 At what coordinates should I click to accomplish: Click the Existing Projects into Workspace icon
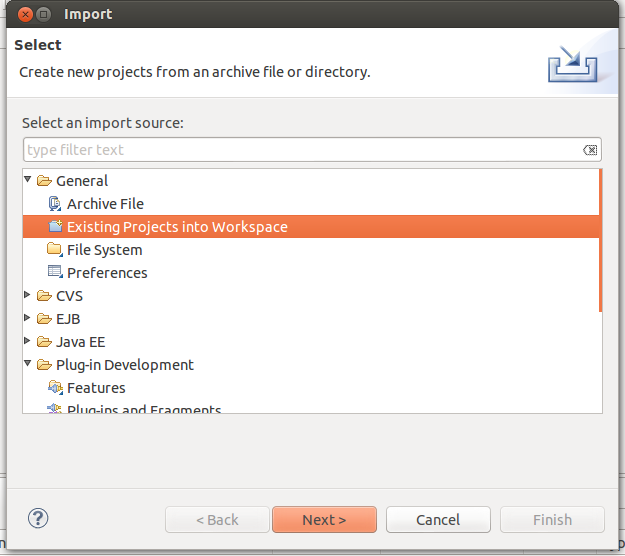click(x=55, y=227)
